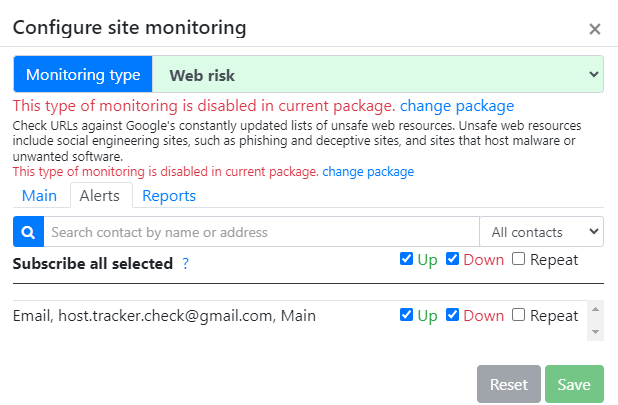Click the contact list scroll down arrow

[x=596, y=332]
